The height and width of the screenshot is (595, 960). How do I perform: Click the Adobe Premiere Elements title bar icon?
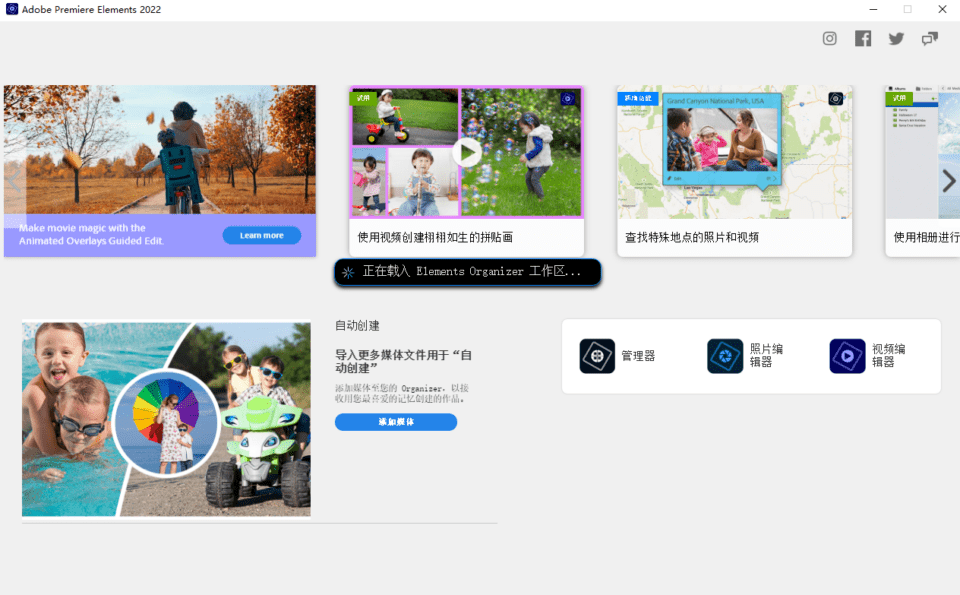click(x=12, y=9)
